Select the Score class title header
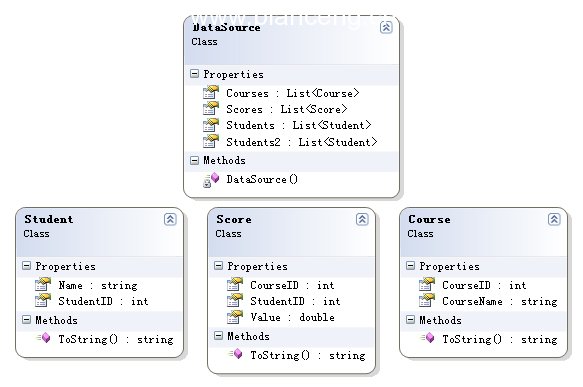 pyautogui.click(x=234, y=219)
